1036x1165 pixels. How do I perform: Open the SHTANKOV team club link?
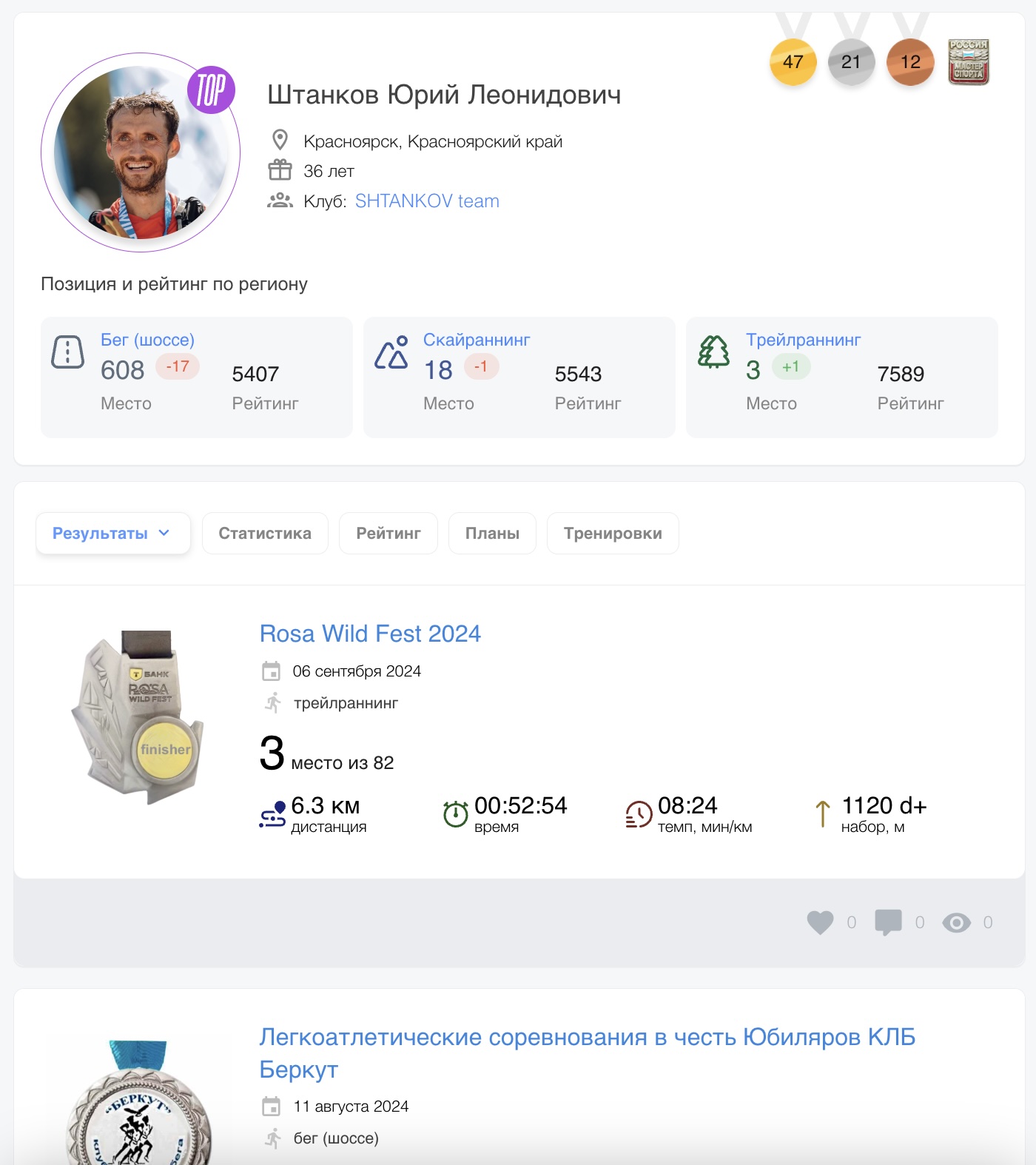pyautogui.click(x=427, y=201)
